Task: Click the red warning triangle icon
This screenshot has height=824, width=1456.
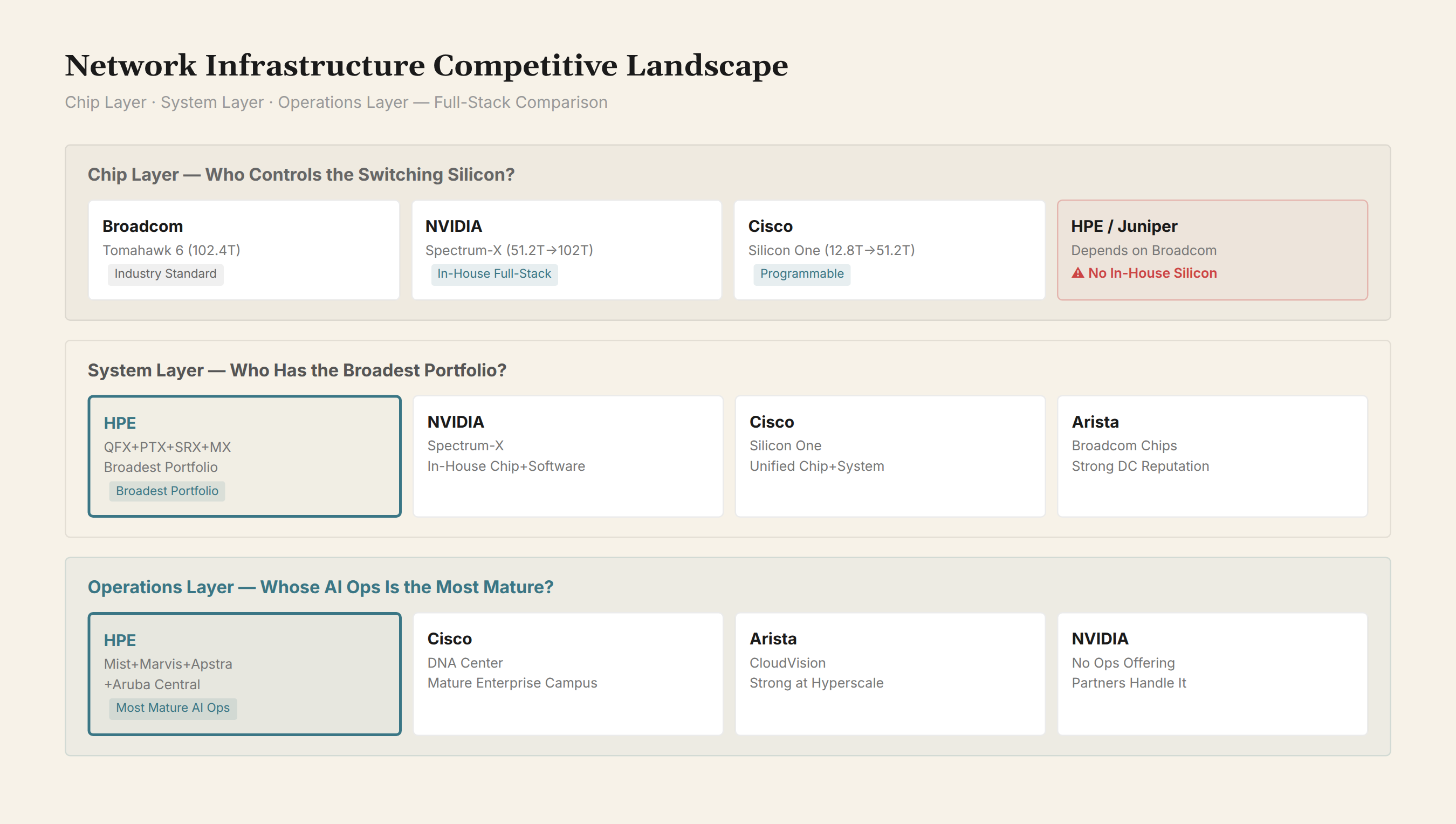Action: 1077,273
